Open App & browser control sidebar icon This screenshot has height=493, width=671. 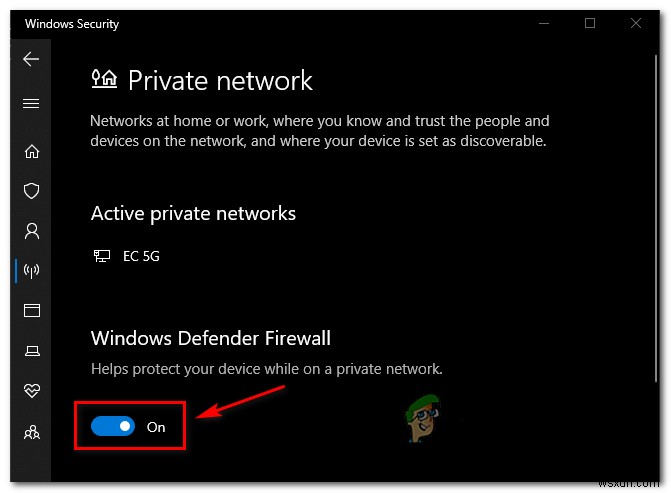click(31, 311)
